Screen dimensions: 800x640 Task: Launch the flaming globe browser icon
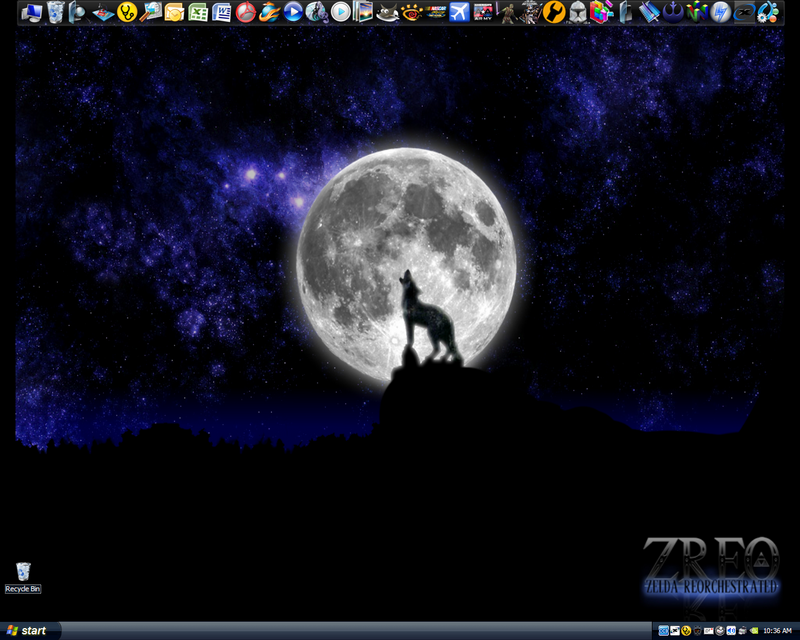coord(269,12)
